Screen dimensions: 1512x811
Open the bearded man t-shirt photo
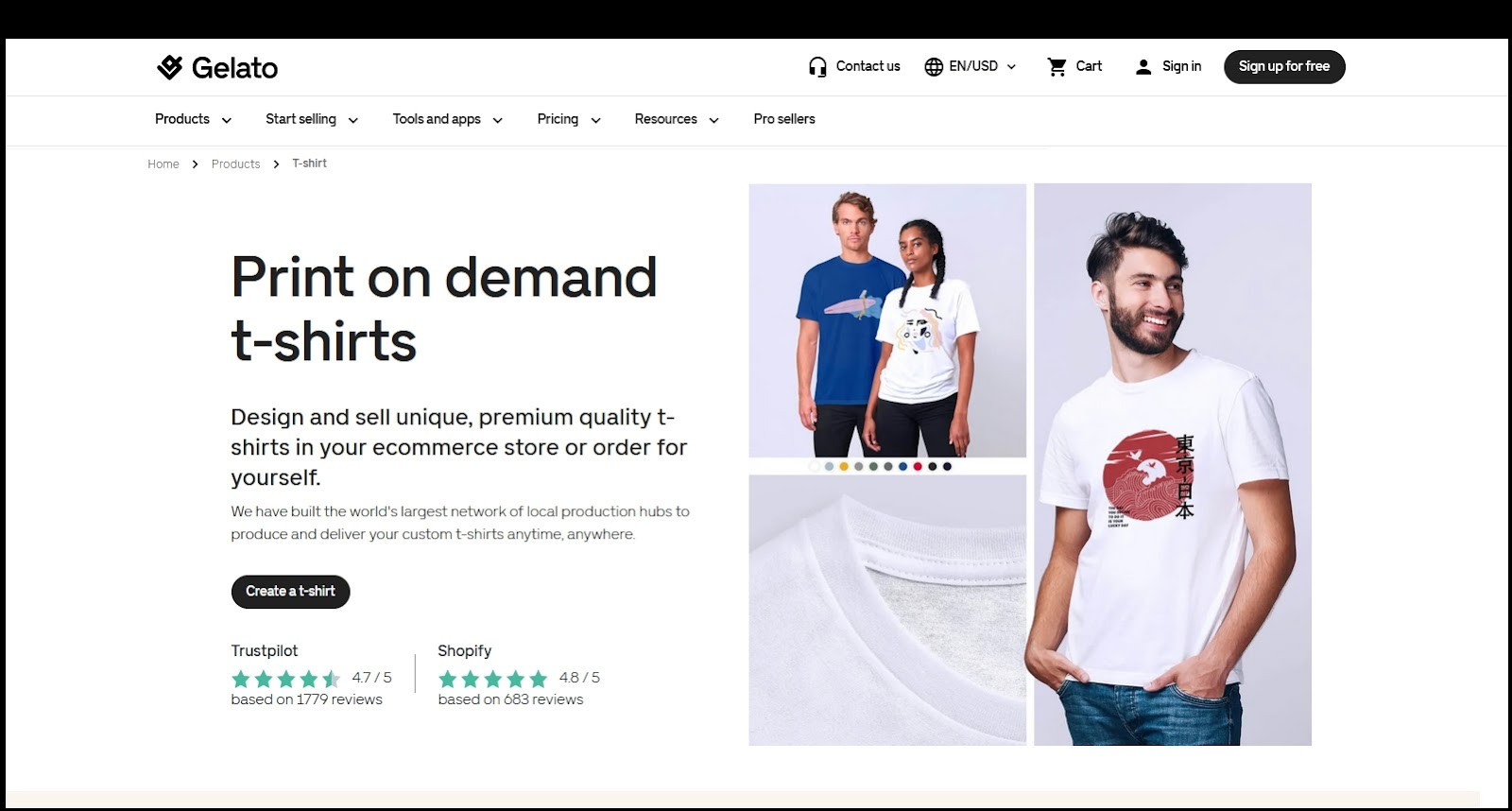(x=1173, y=464)
